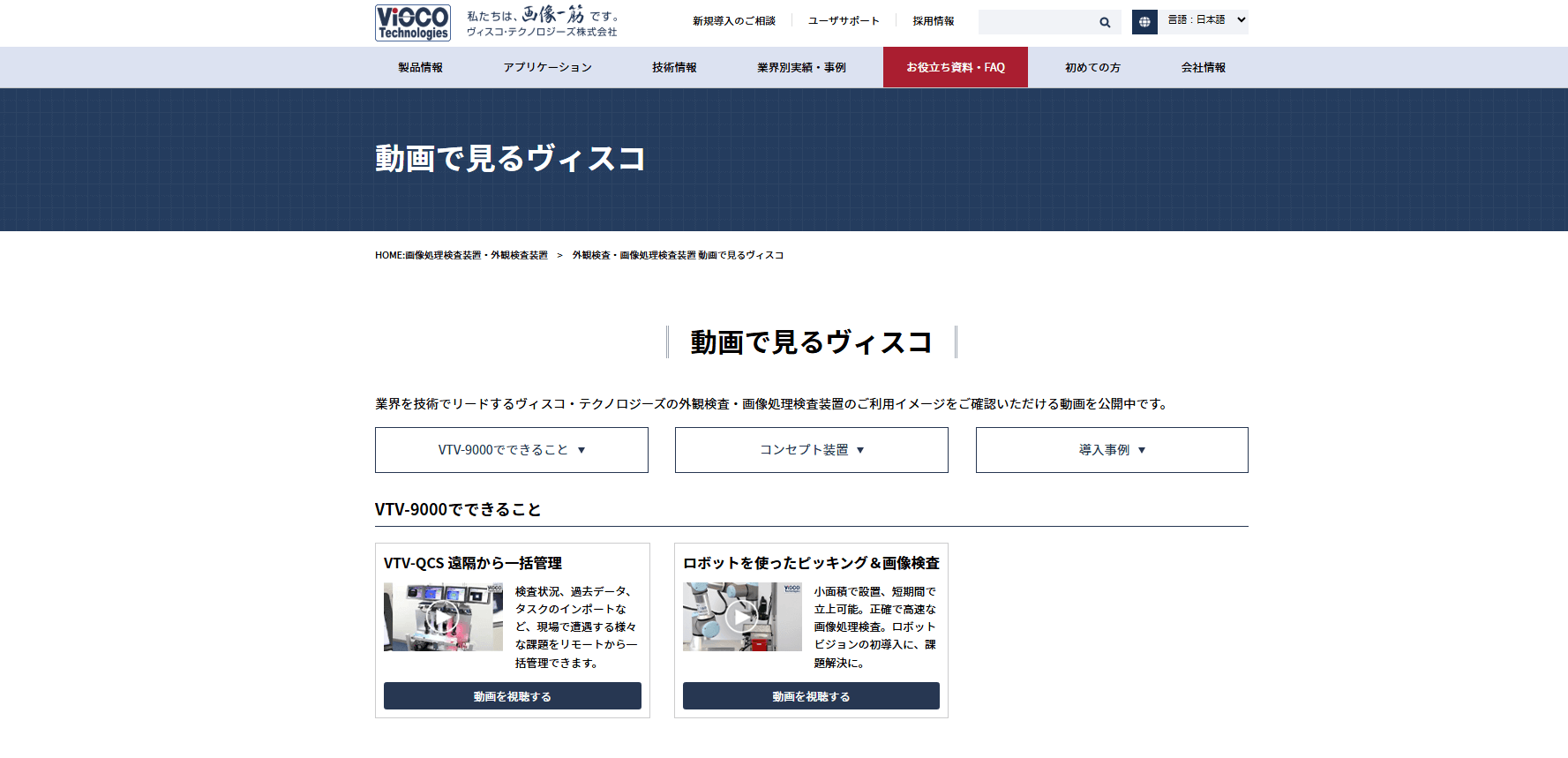
Task: Click 動画を視聴する under robot picking card
Action: coord(811,696)
